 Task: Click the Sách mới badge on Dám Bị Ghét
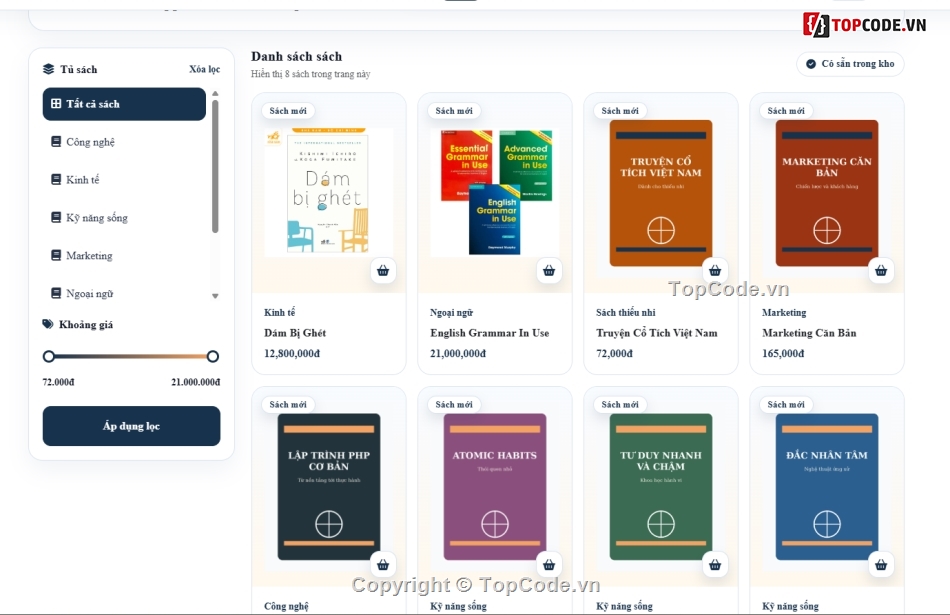288,111
